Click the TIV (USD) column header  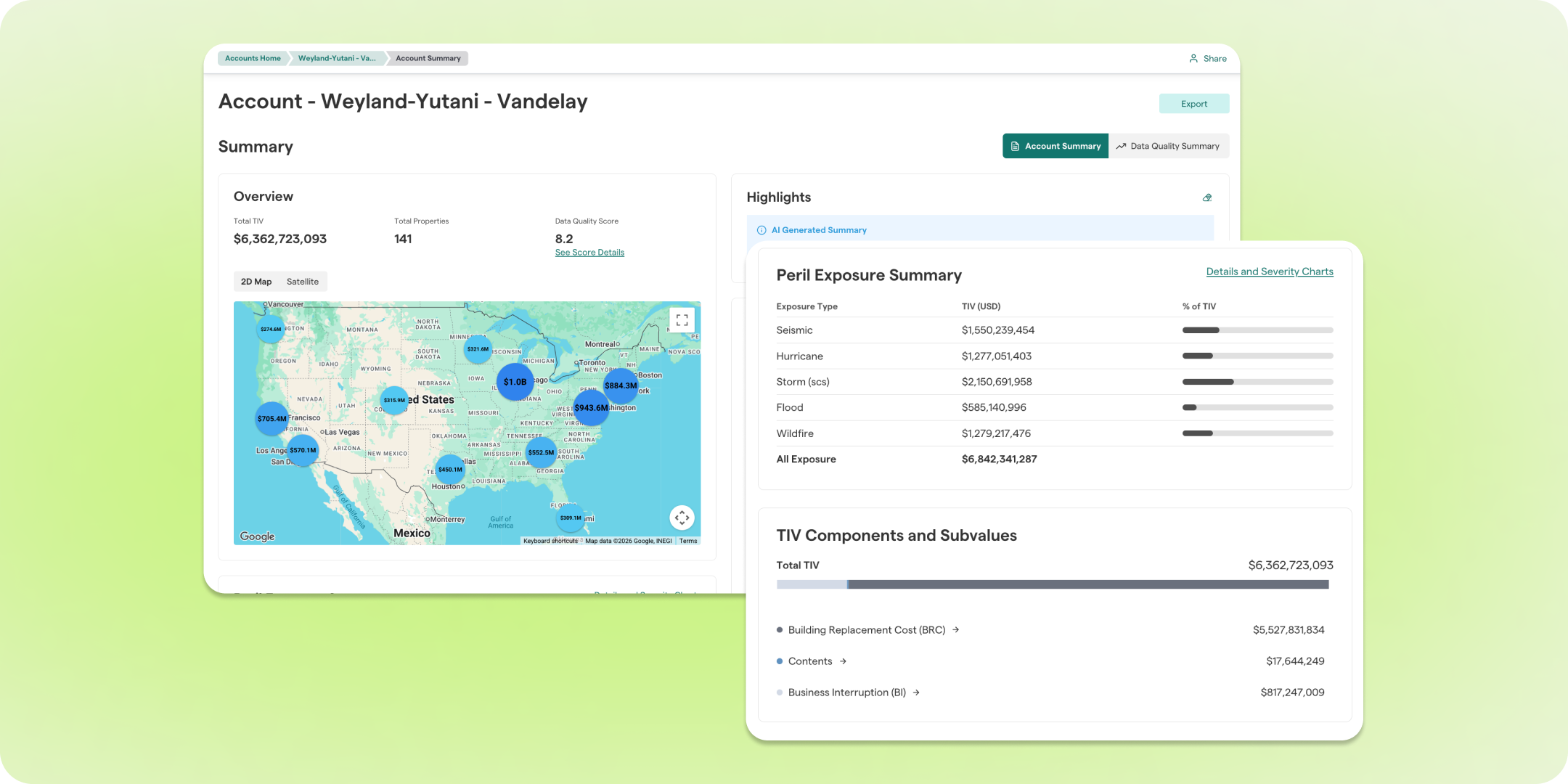pyautogui.click(x=981, y=306)
